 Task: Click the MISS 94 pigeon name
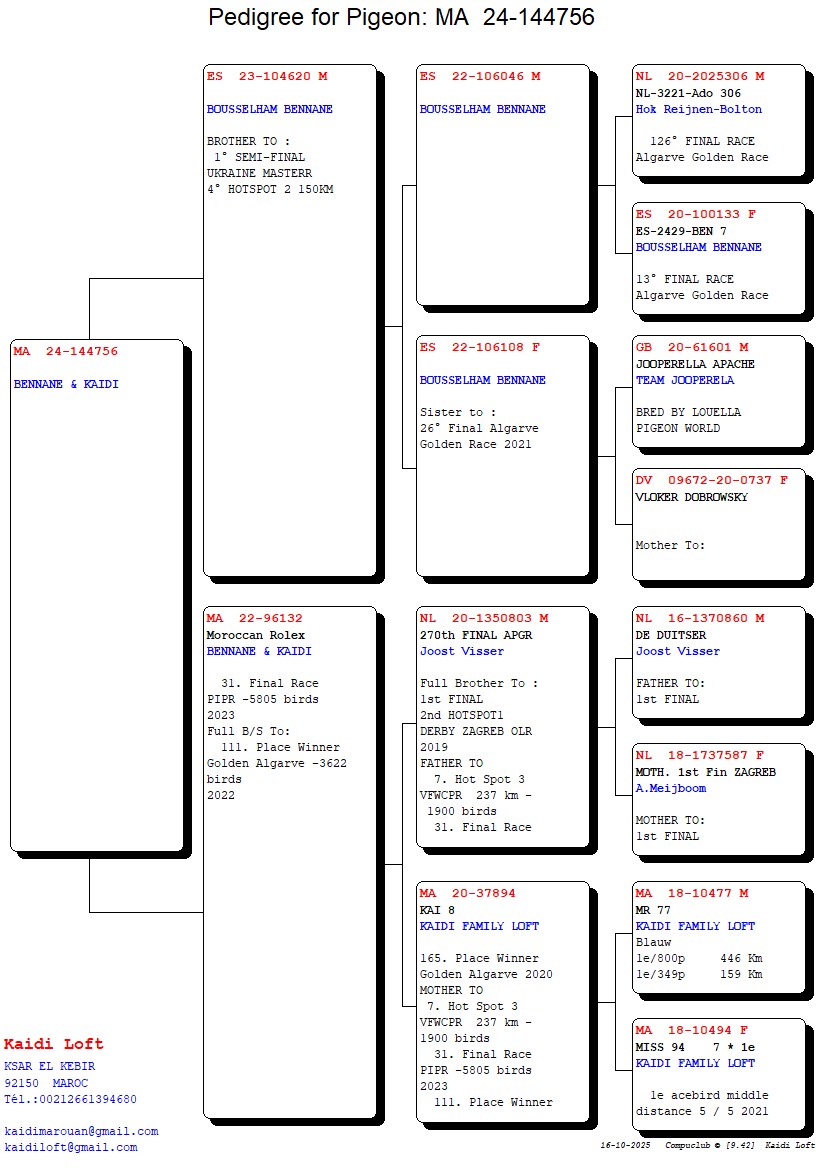pyautogui.click(x=660, y=1047)
